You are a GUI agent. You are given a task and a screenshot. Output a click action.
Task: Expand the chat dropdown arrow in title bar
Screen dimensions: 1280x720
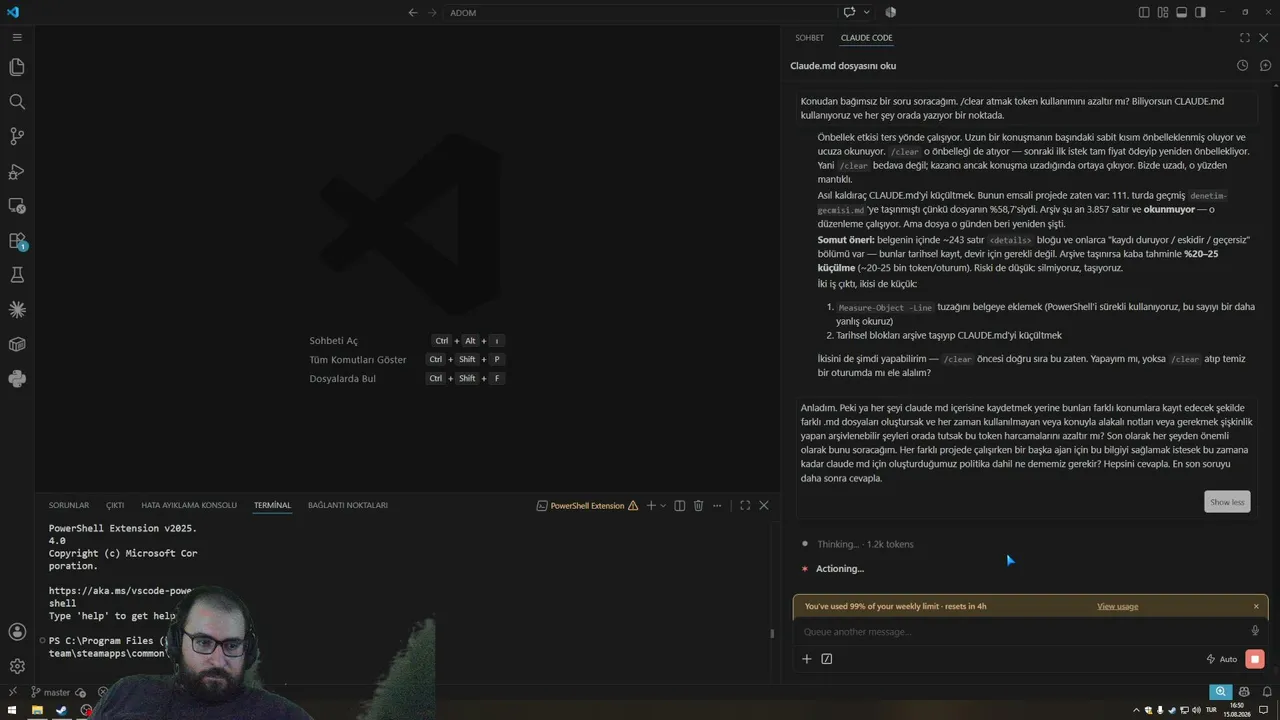pyautogui.click(x=866, y=12)
